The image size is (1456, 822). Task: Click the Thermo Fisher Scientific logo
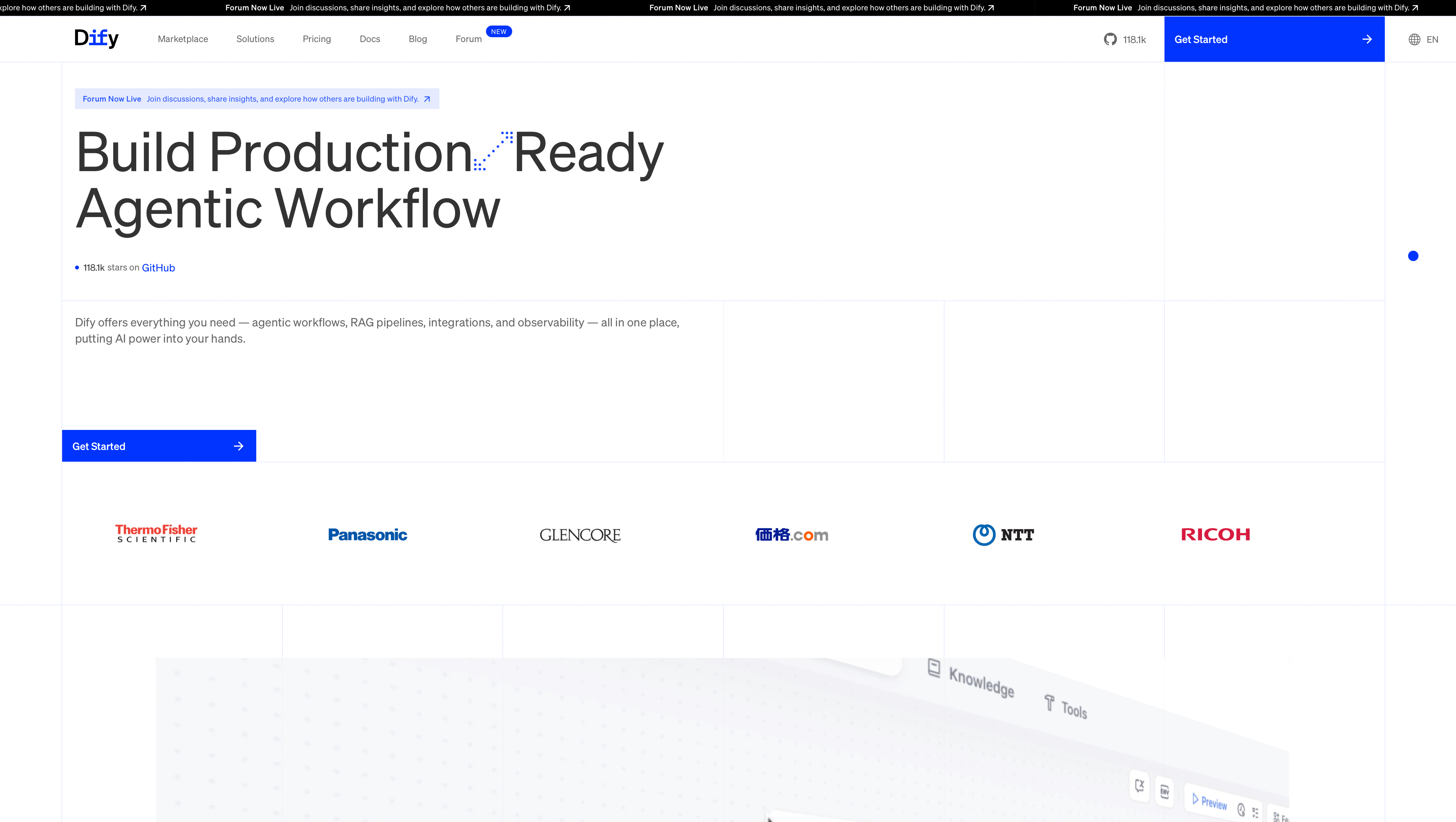click(x=156, y=533)
